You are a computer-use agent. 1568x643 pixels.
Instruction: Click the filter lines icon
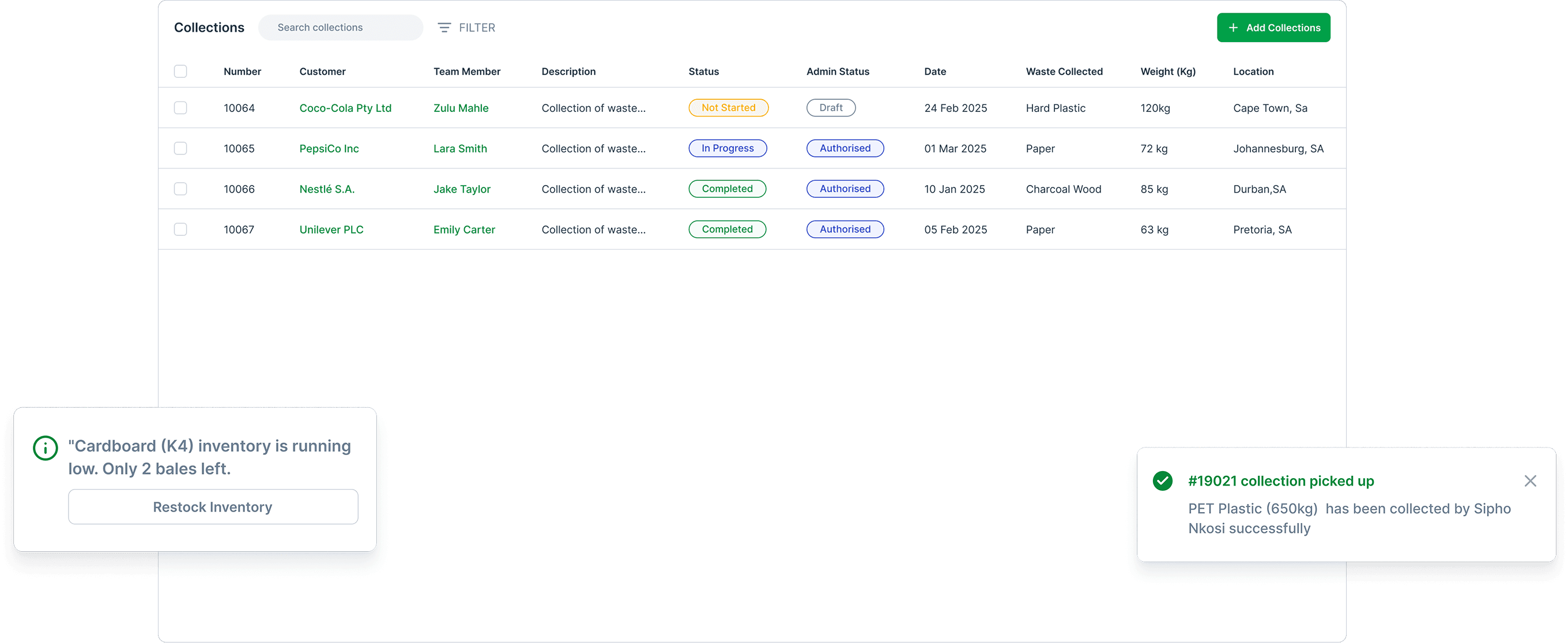(x=444, y=28)
